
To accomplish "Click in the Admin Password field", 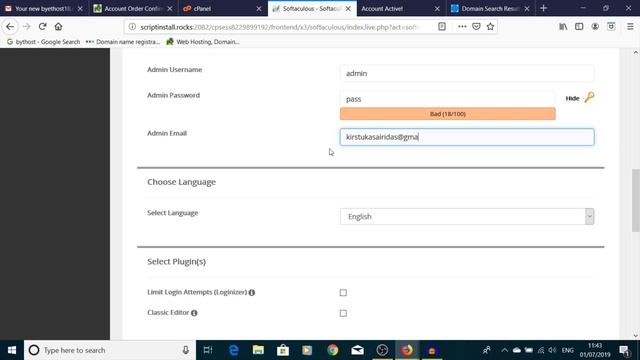I will pos(448,99).
